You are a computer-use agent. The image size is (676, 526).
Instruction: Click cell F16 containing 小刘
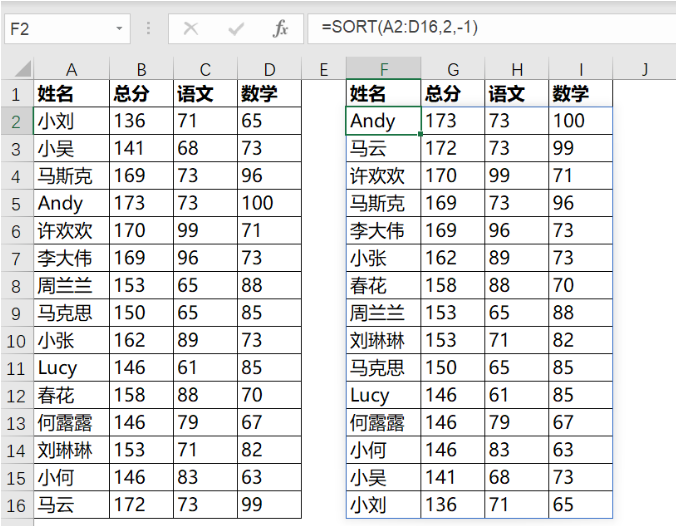[x=384, y=505]
